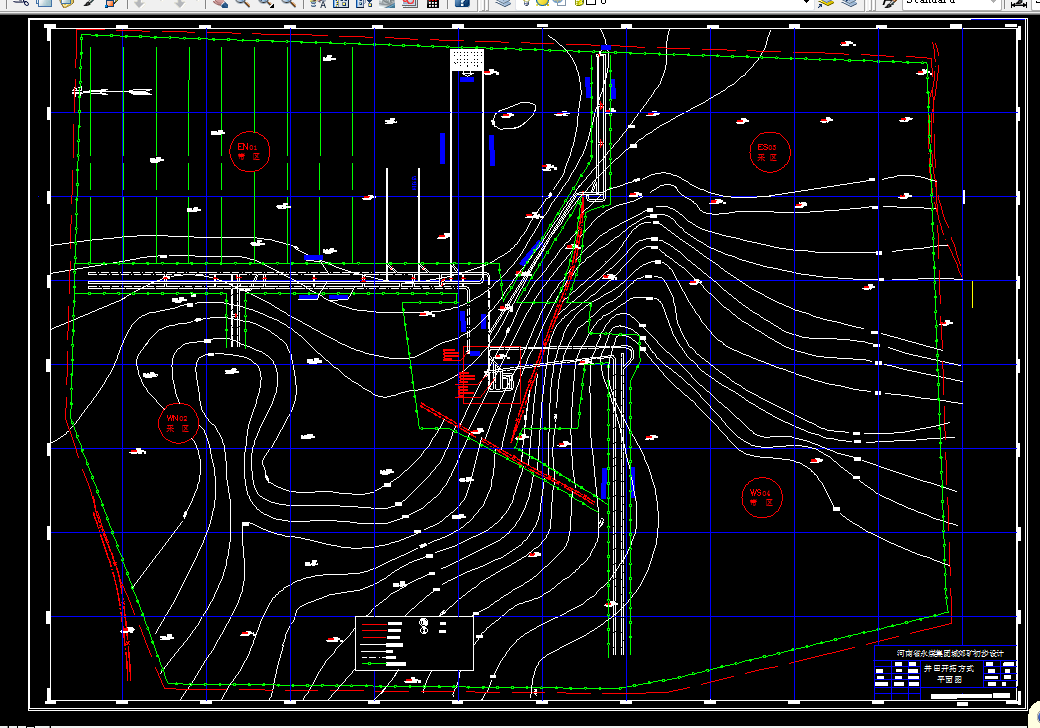
Task: Click the Layer Previous icon
Action: (848, 3)
